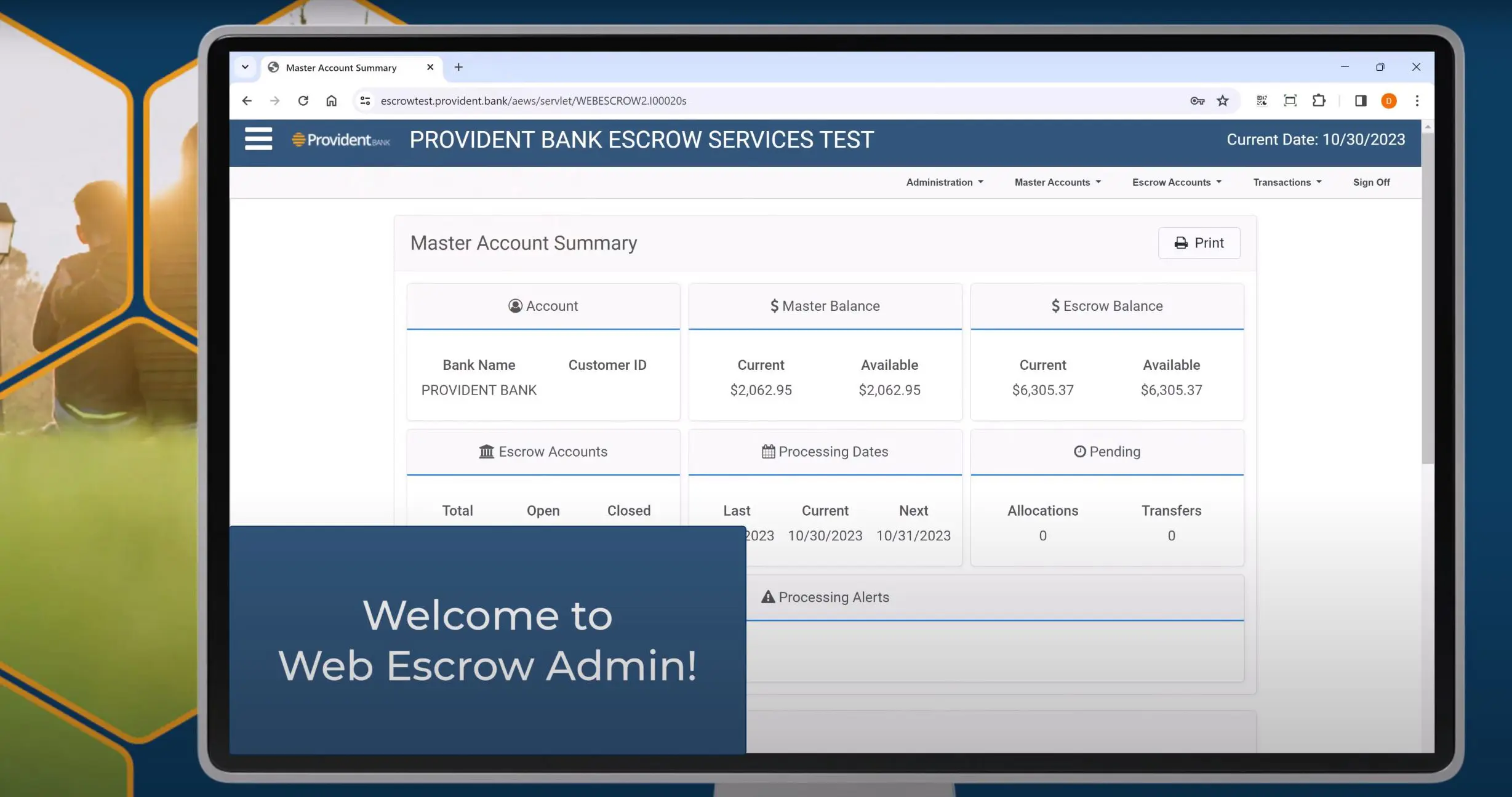The width and height of the screenshot is (1512, 797).
Task: Click the Allocations label under Pending
Action: pos(1042,510)
